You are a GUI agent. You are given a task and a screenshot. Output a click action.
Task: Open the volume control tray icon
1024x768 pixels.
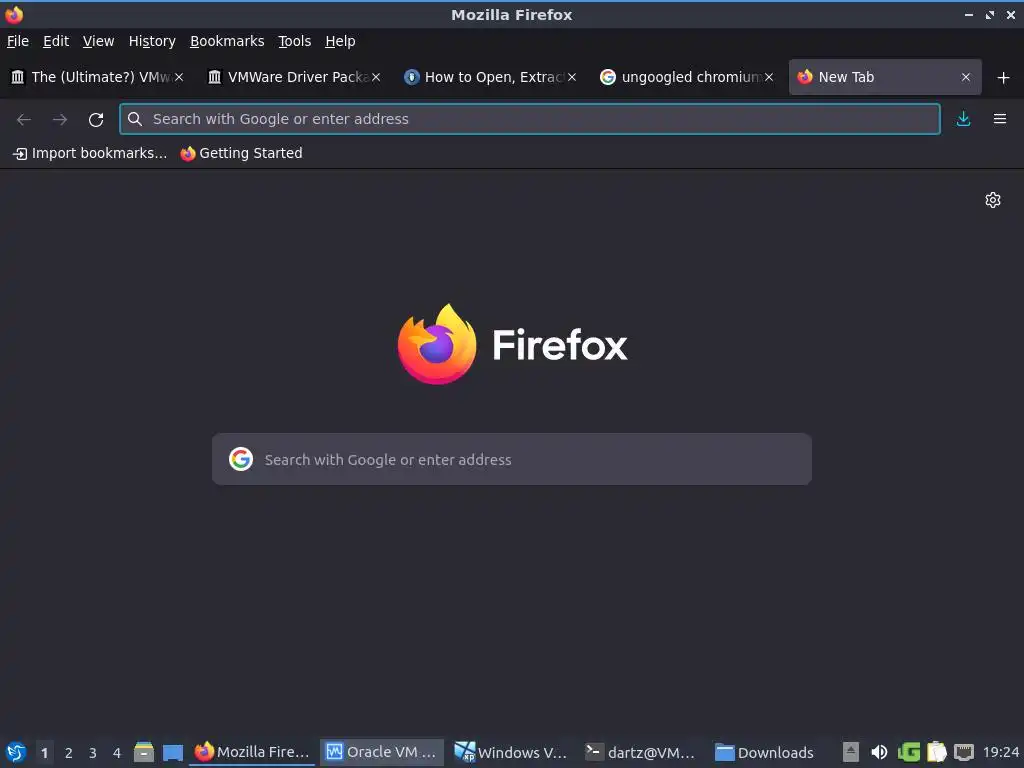click(879, 752)
